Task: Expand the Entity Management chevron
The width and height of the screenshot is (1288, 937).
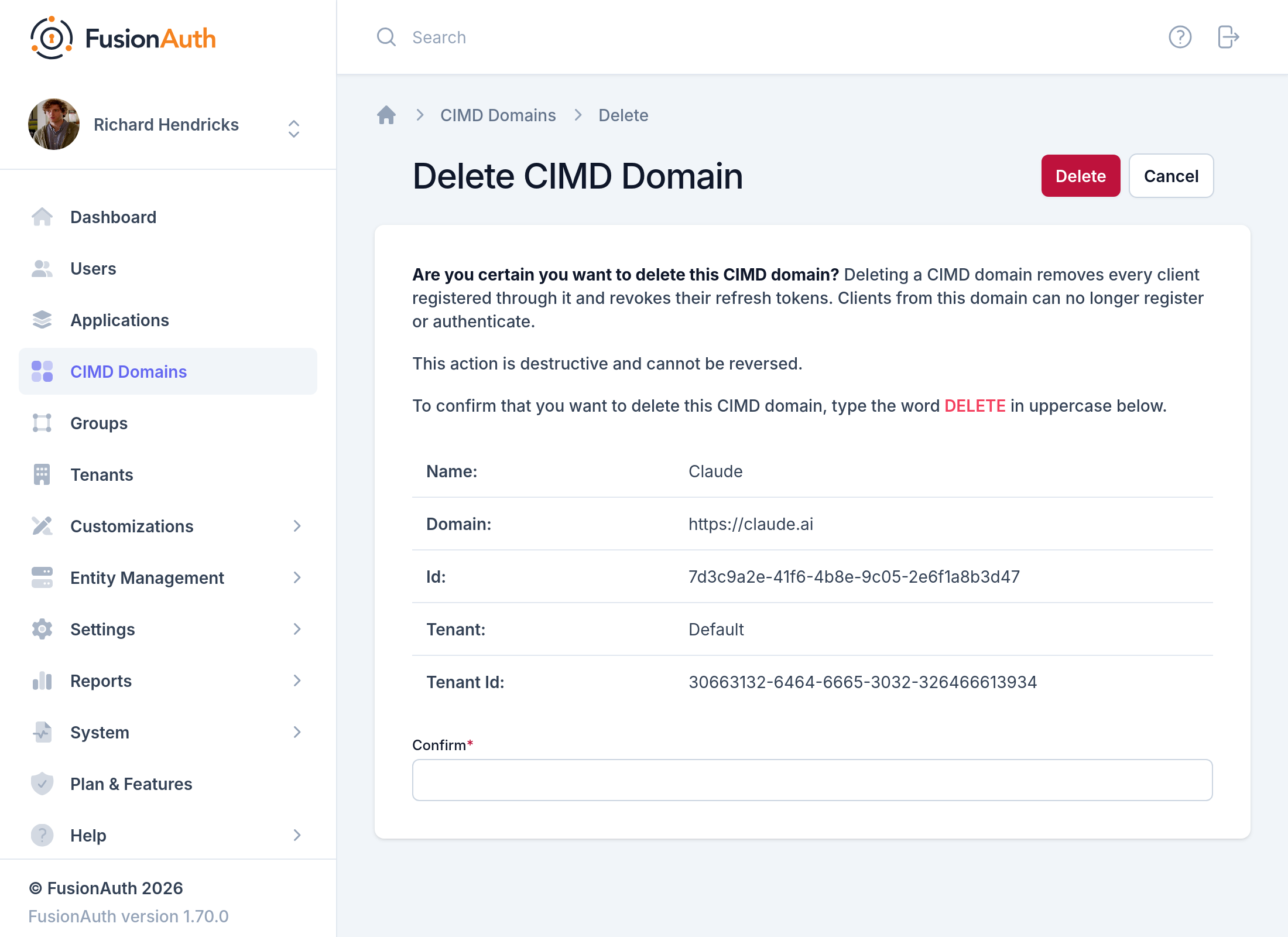Action: pyautogui.click(x=297, y=577)
